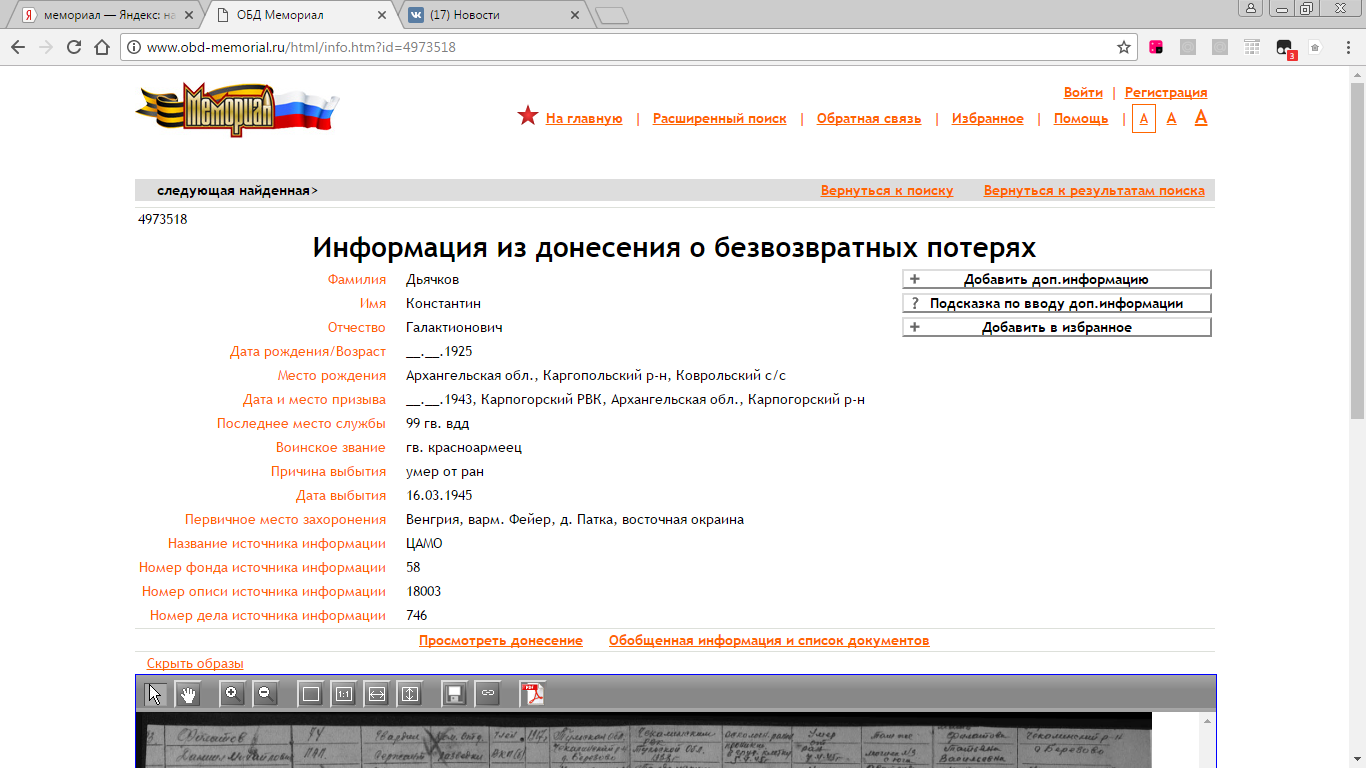Zoom in on the document image
Screen dimensions: 1366x768
click(232, 694)
